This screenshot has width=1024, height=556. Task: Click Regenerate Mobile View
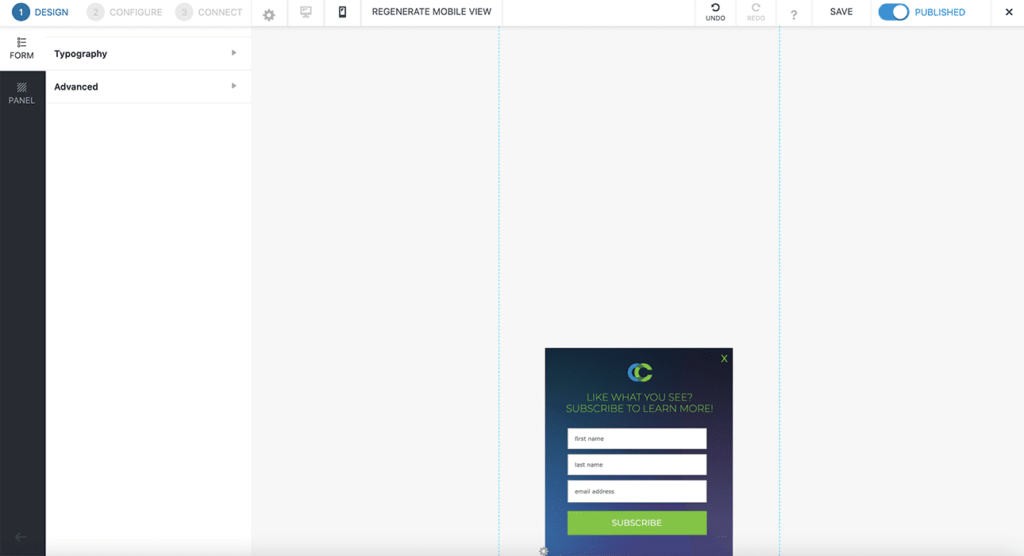tap(431, 12)
